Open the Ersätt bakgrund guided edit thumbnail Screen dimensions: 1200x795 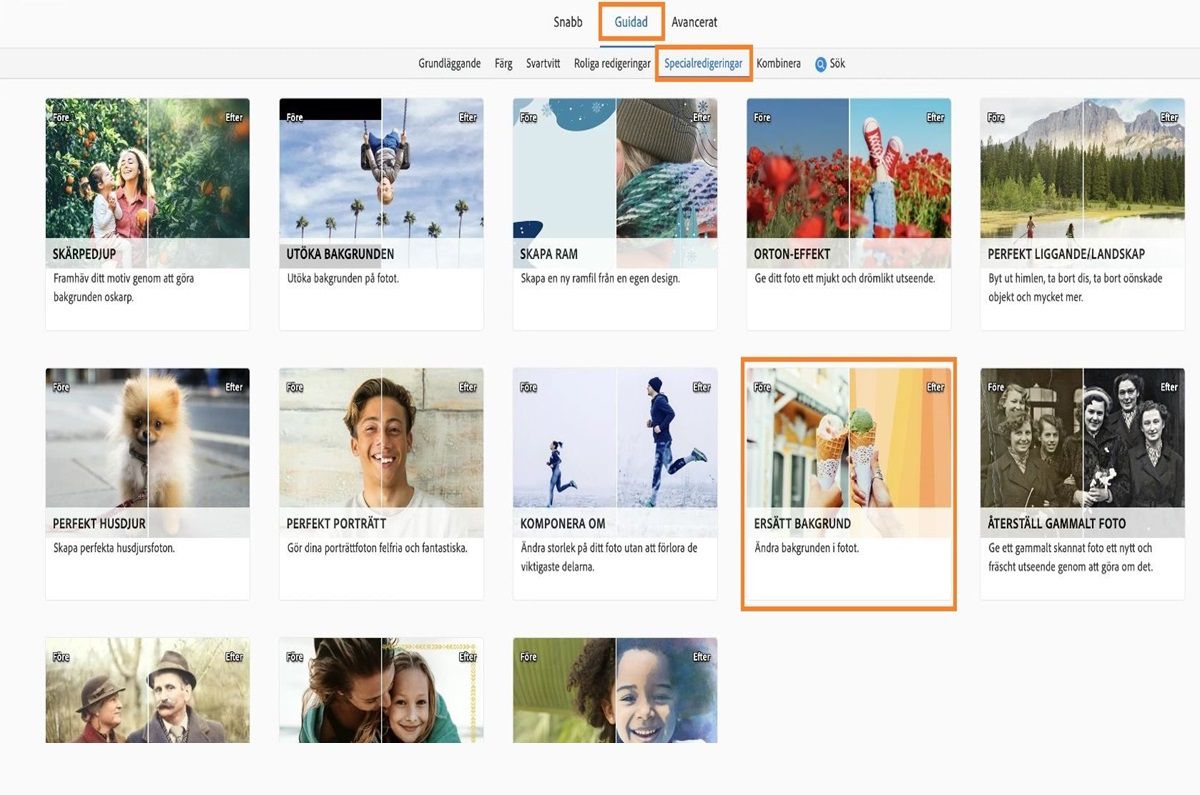click(x=849, y=453)
